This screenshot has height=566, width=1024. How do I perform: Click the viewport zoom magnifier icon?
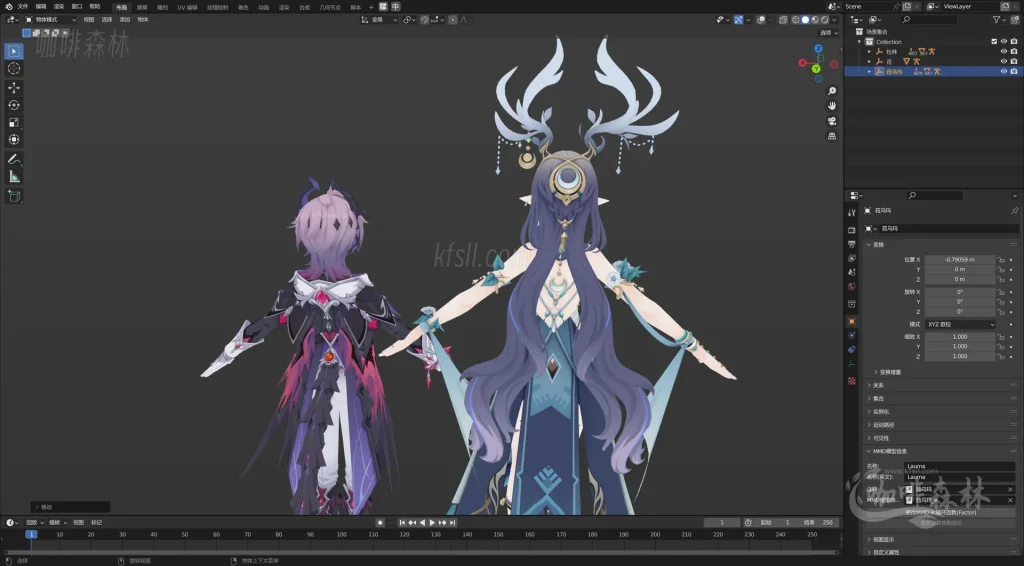pyautogui.click(x=832, y=91)
